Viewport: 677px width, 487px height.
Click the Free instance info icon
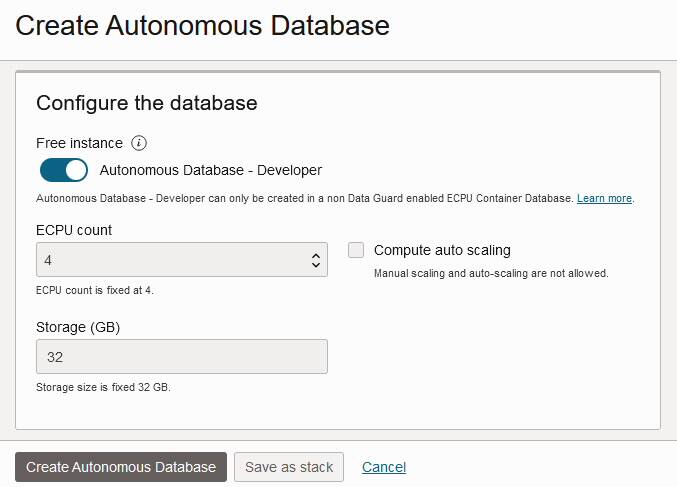coord(140,143)
